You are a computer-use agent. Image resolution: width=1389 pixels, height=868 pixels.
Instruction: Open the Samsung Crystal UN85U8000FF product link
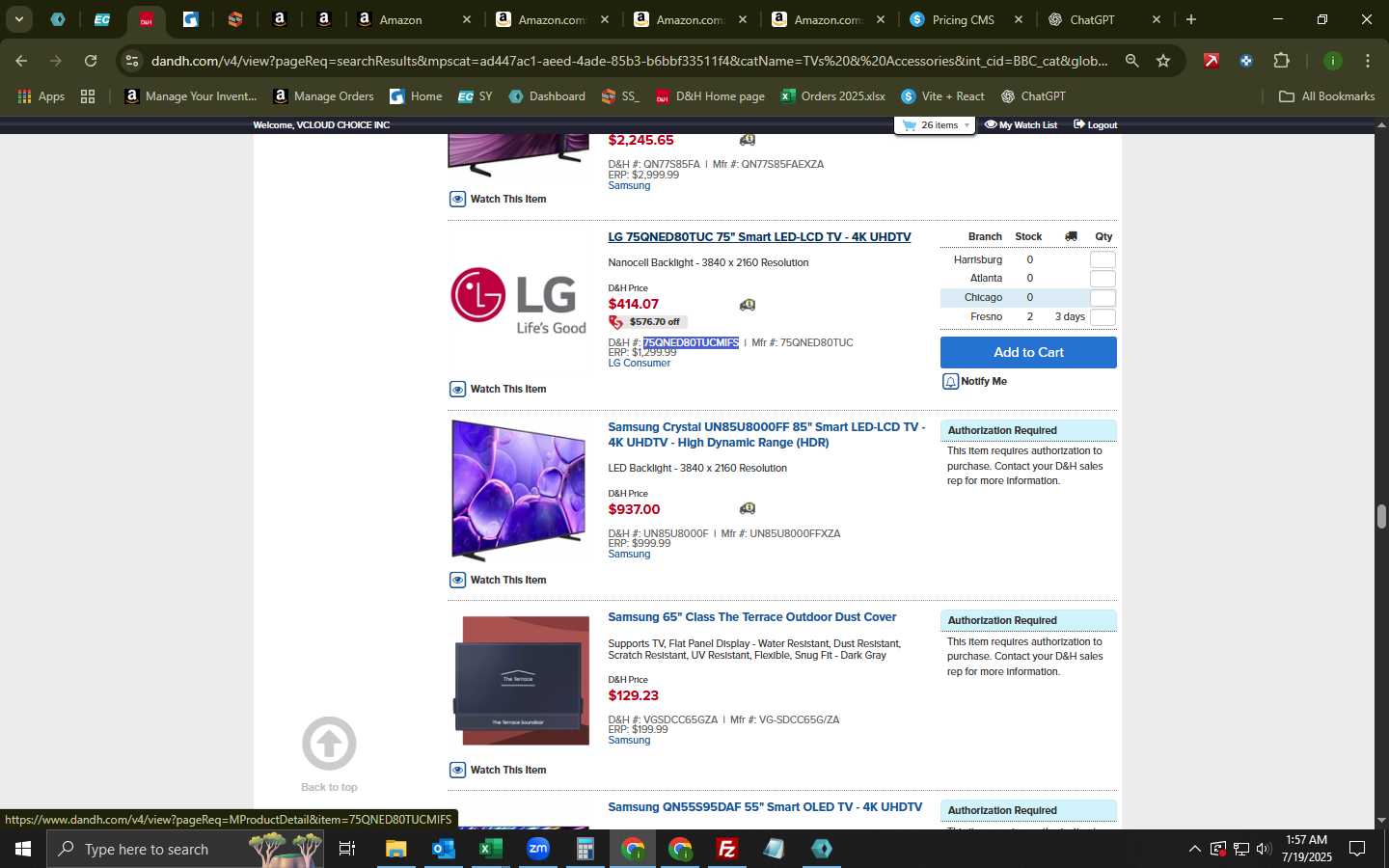coord(766,435)
